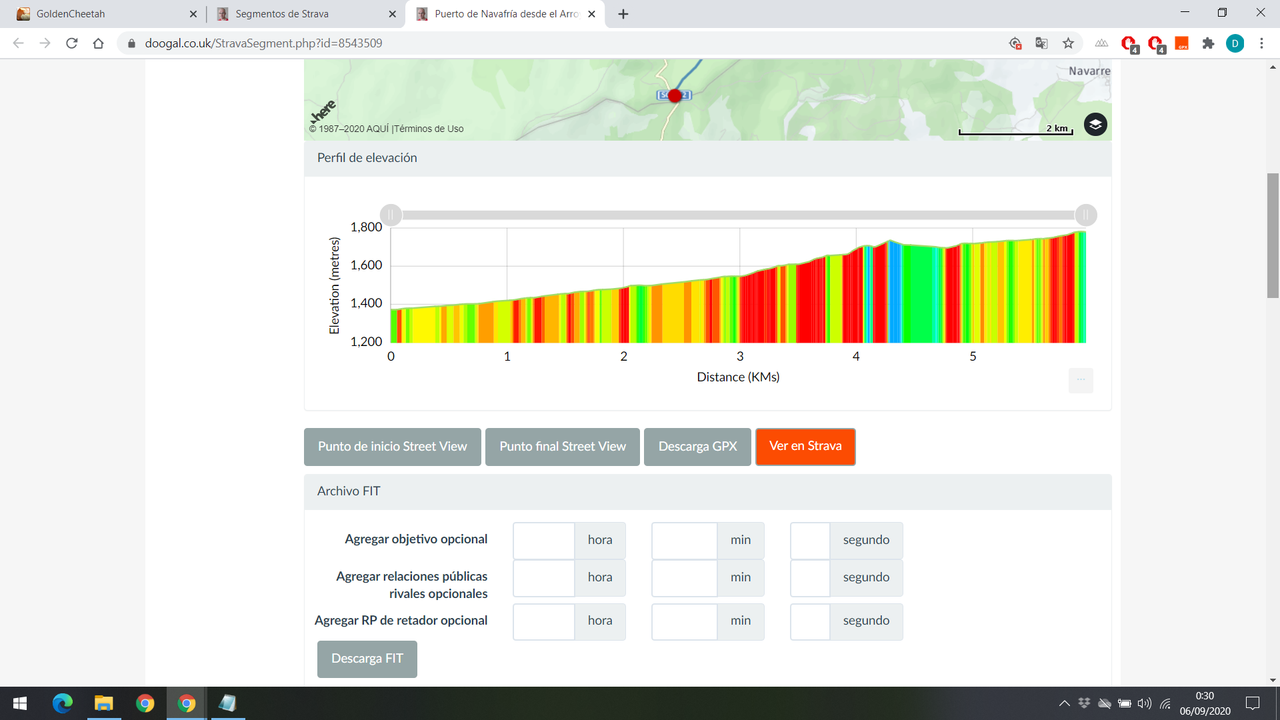The image size is (1280, 720).
Task: Open Wi-Fi network tray icon
Action: 1165,703
